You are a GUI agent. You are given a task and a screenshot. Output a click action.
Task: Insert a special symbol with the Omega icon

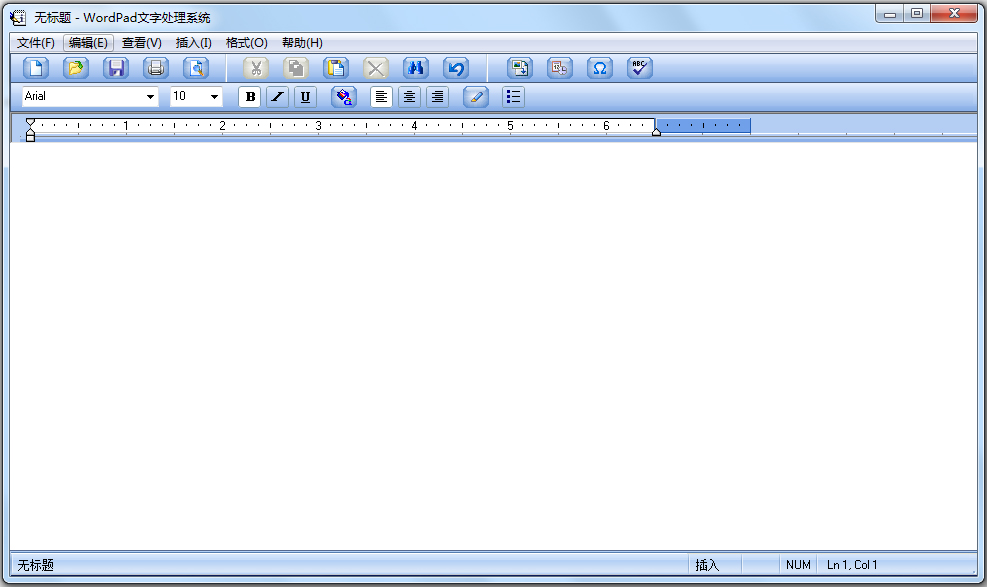600,68
